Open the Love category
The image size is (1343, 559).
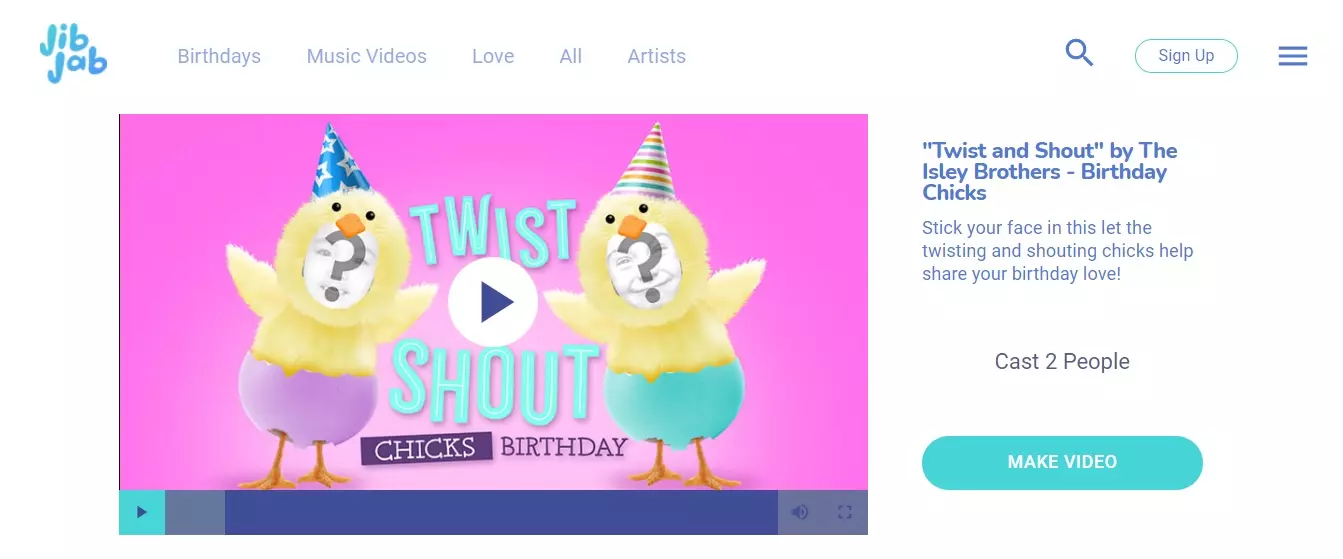point(493,56)
